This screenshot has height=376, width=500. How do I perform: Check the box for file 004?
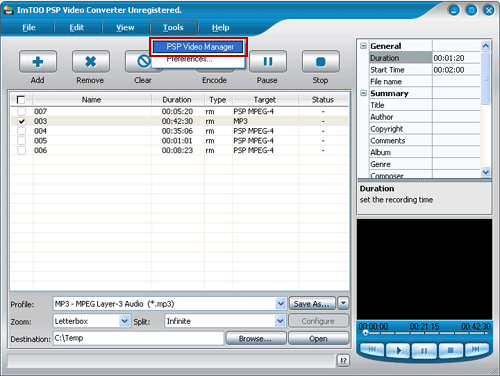21,131
